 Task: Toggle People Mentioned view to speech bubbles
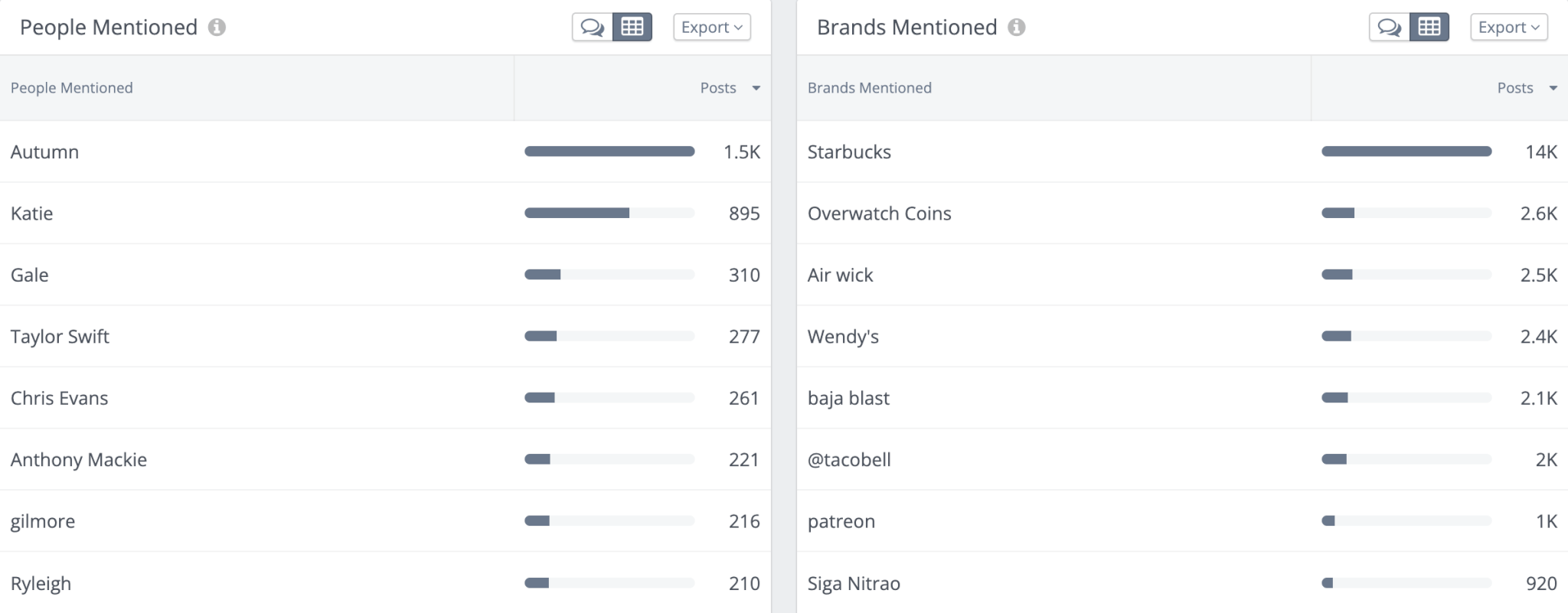click(593, 27)
